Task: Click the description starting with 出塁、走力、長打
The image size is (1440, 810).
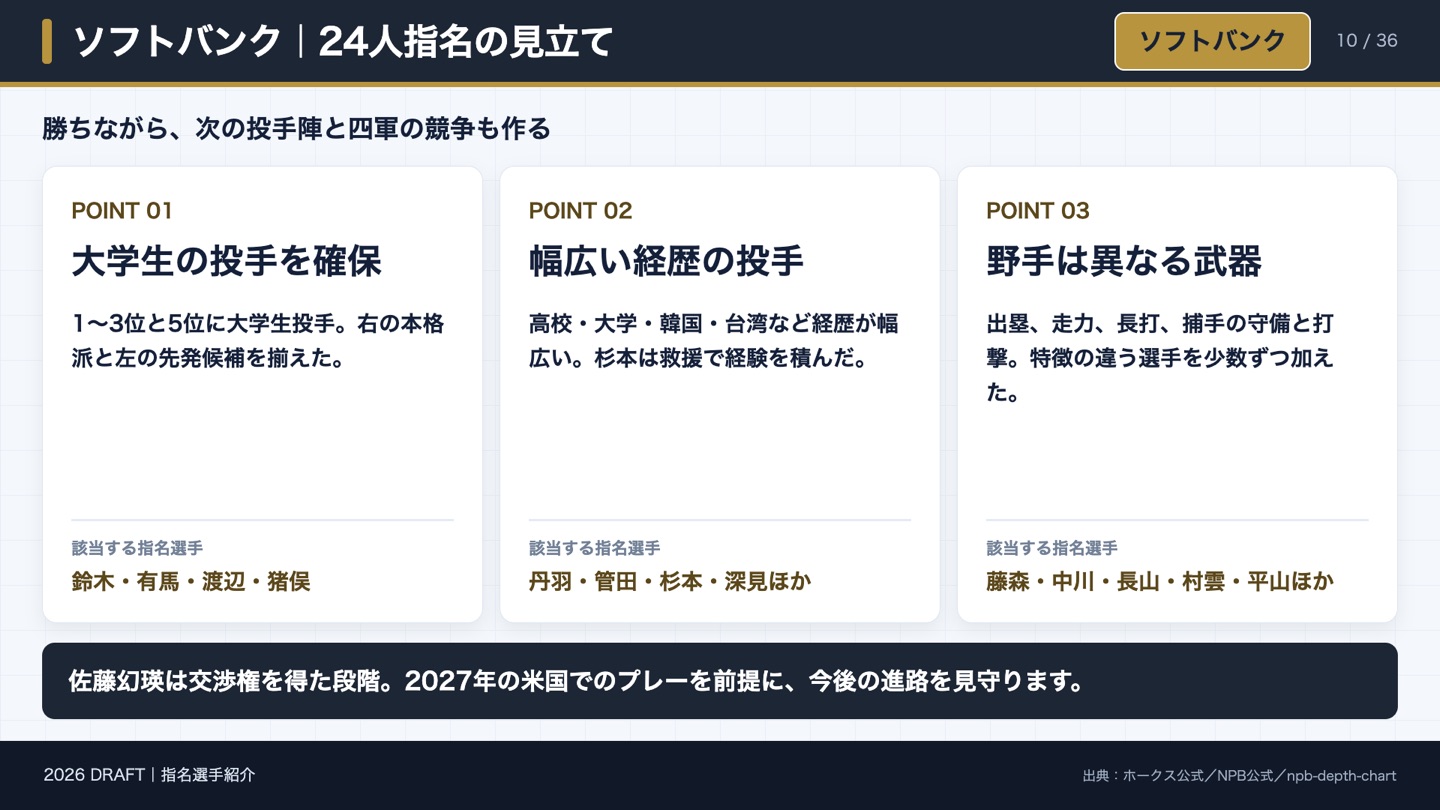Action: tap(1160, 358)
